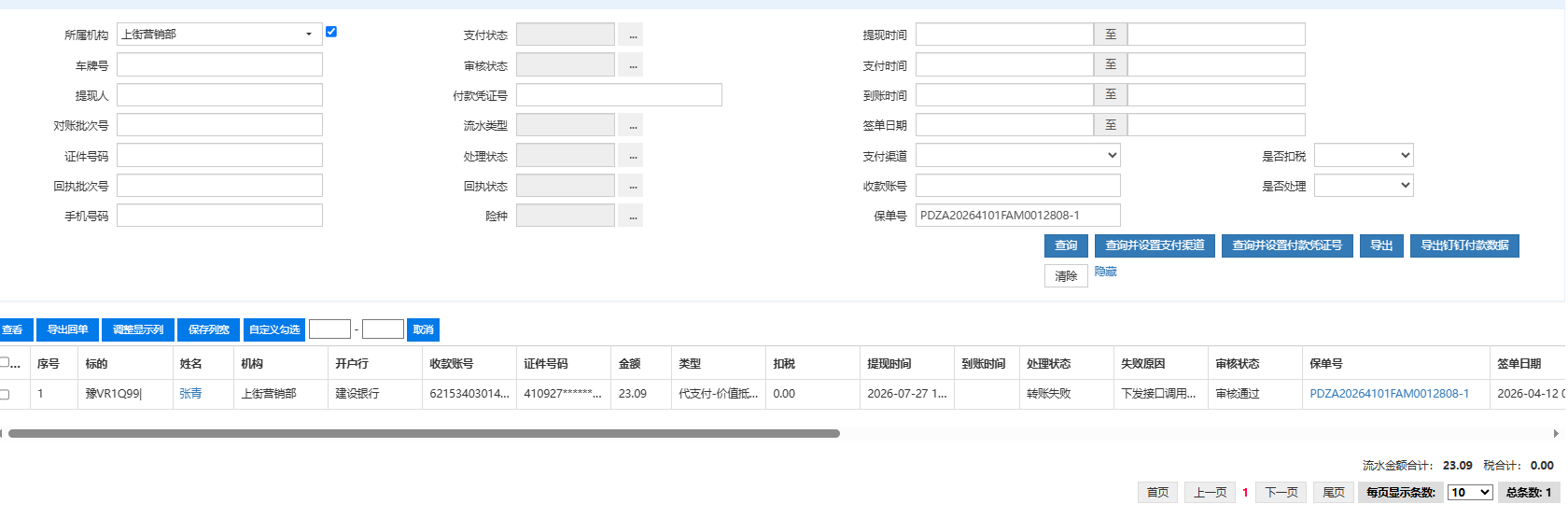This screenshot has width=1568, height=532.
Task: Click the right arrow of horizontal scrollbar
Action: (1556, 433)
